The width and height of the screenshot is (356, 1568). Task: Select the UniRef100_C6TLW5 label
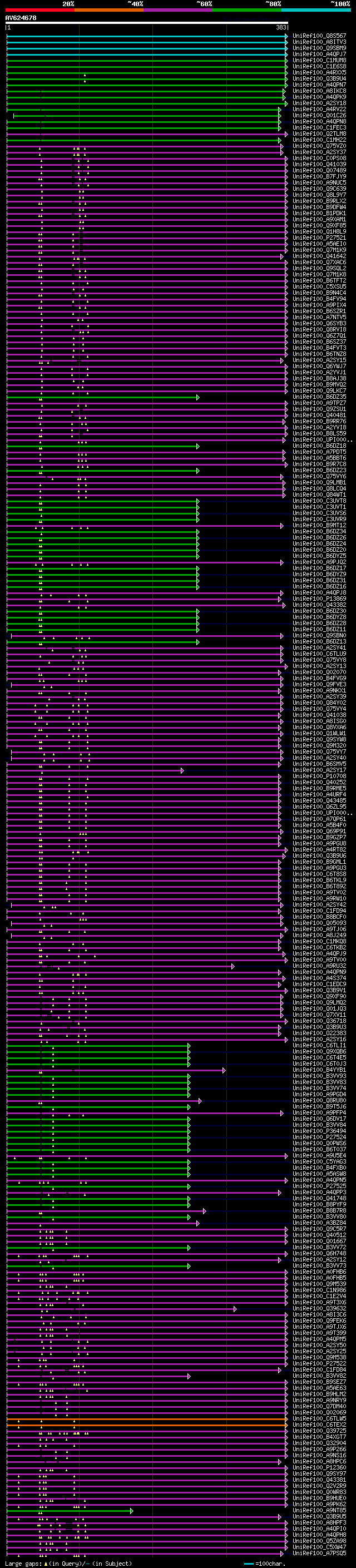click(x=319, y=1419)
